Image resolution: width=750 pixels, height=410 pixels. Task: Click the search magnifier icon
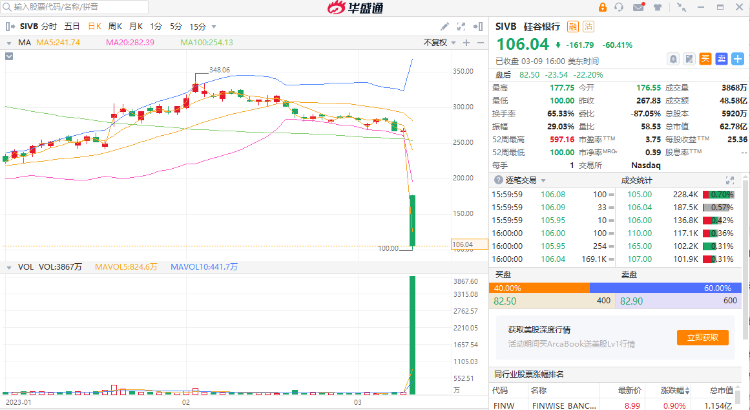click(x=7, y=7)
